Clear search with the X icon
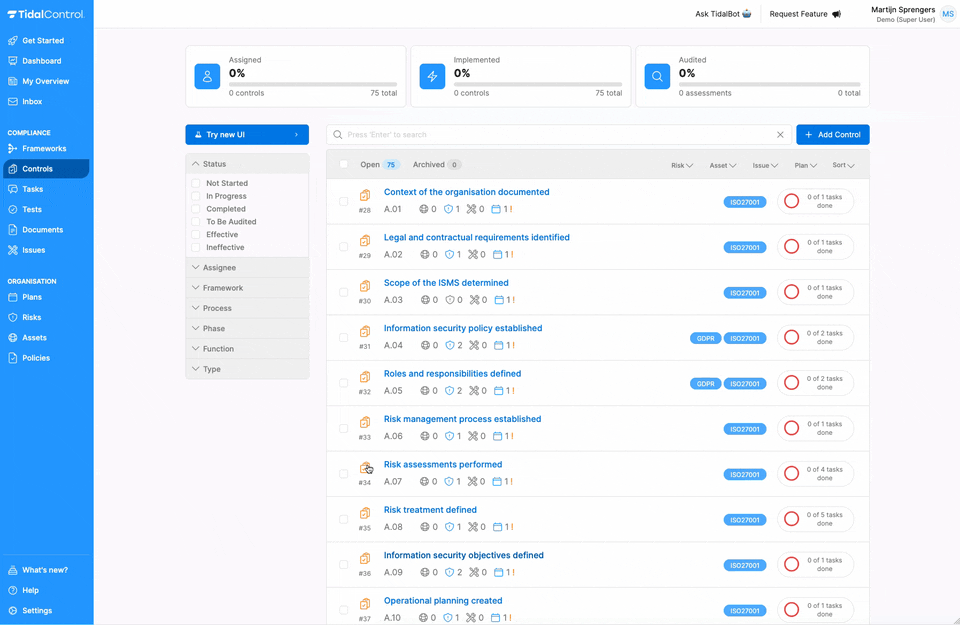The height and width of the screenshot is (625, 960). [780, 135]
